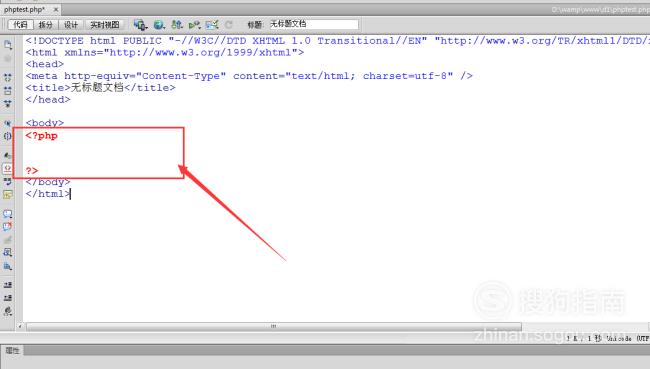The height and width of the screenshot is (369, 650).
Task: Click the Collapse Selection sidebar icon
Action: point(7,90)
